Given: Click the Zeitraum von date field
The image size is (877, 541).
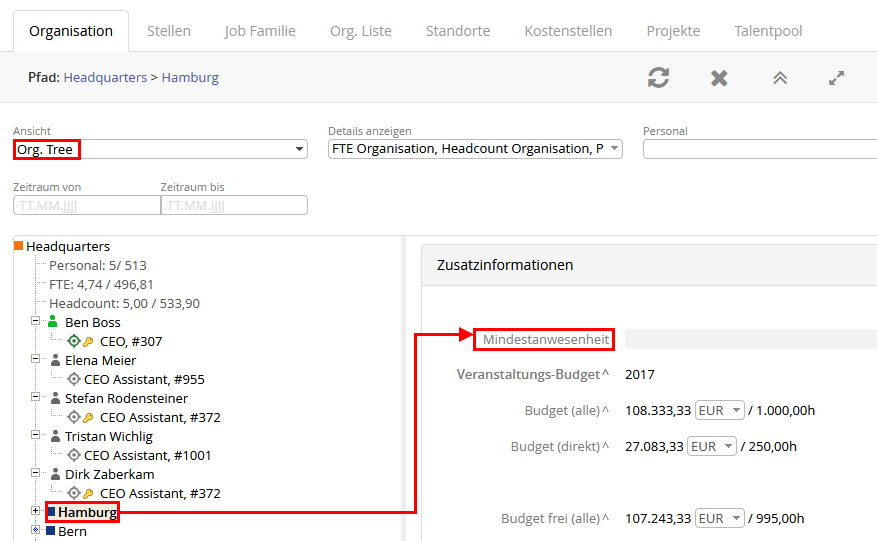Looking at the screenshot, I should pyautogui.click(x=87, y=205).
